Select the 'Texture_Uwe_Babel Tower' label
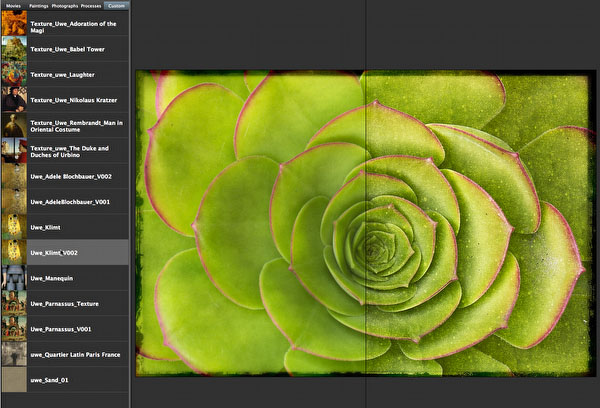This screenshot has width=600, height=408. click(x=67, y=49)
